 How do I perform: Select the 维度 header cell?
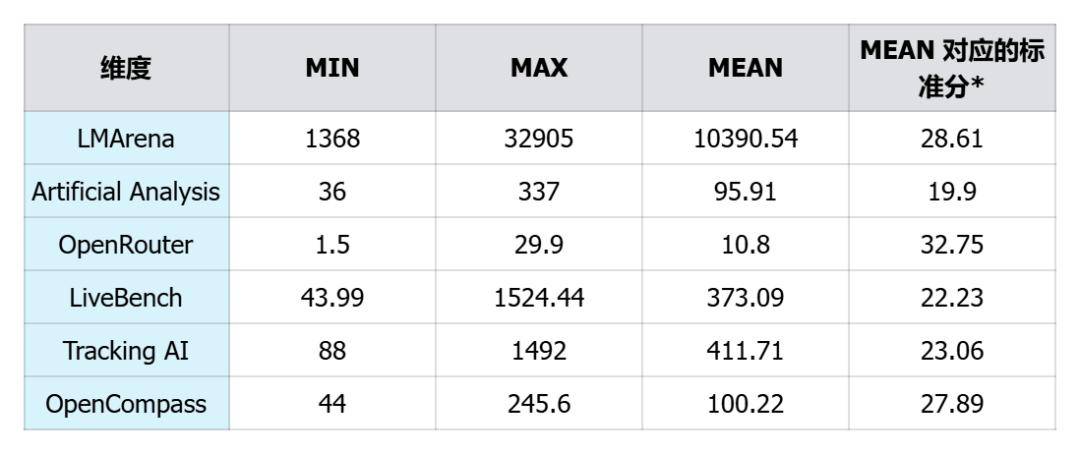(x=126, y=68)
